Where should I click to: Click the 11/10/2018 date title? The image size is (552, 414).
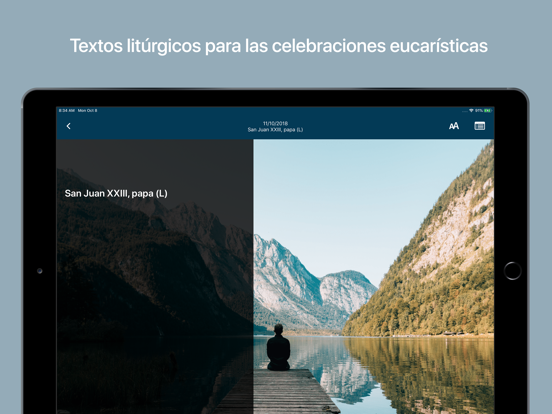pyautogui.click(x=275, y=123)
